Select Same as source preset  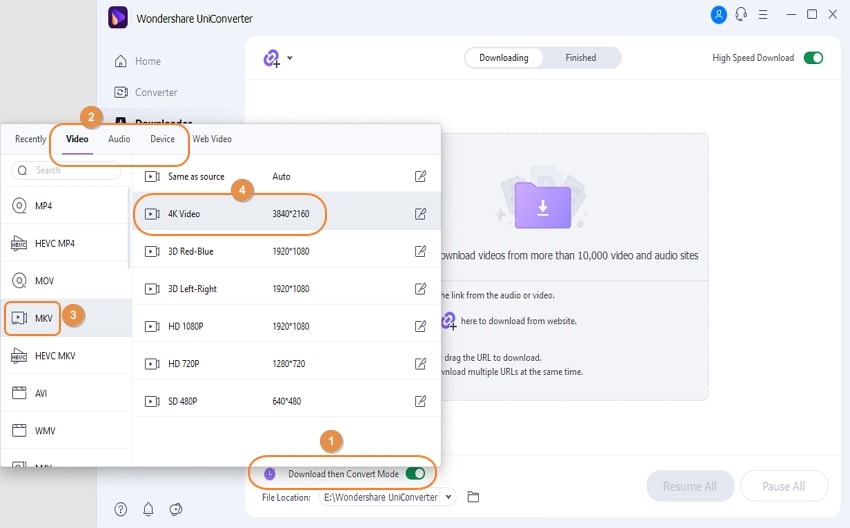tap(286, 176)
